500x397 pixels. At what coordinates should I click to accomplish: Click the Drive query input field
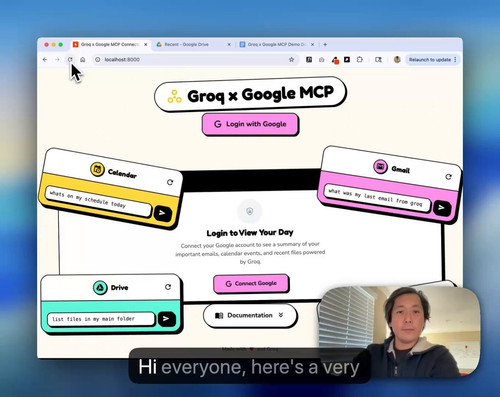click(101, 319)
